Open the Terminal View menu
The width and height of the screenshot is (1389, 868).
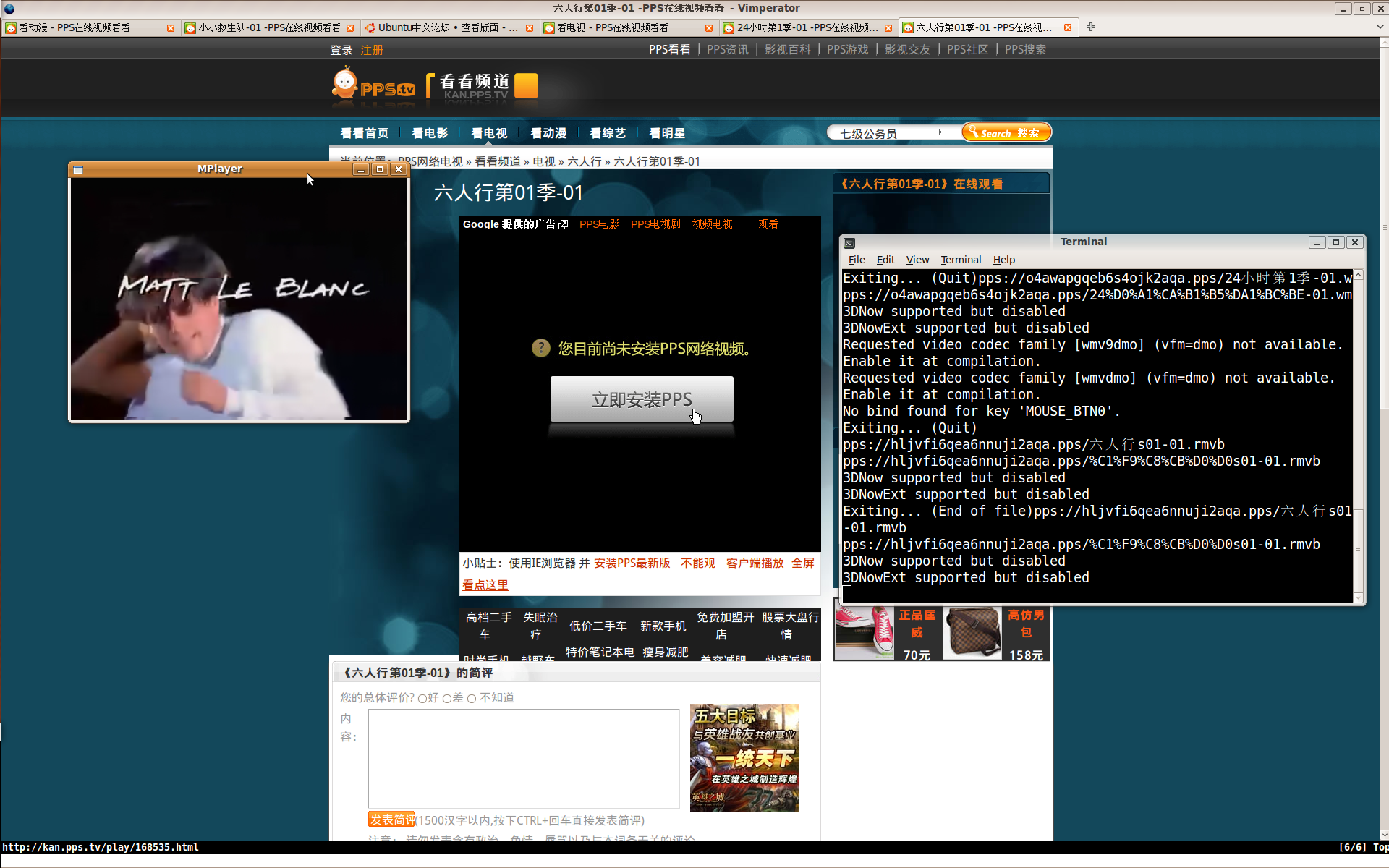click(917, 260)
